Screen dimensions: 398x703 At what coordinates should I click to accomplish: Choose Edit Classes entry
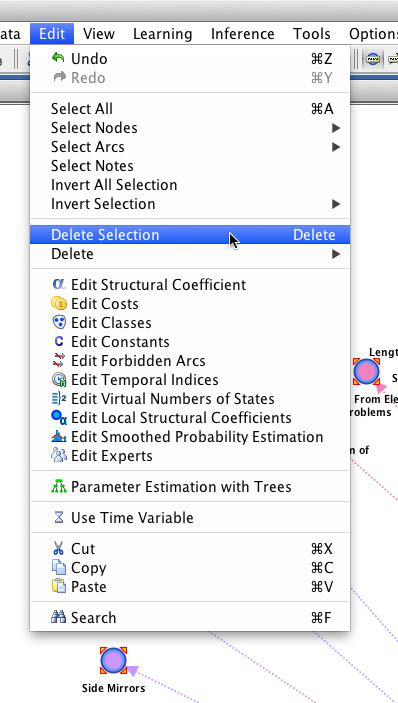coord(190,322)
